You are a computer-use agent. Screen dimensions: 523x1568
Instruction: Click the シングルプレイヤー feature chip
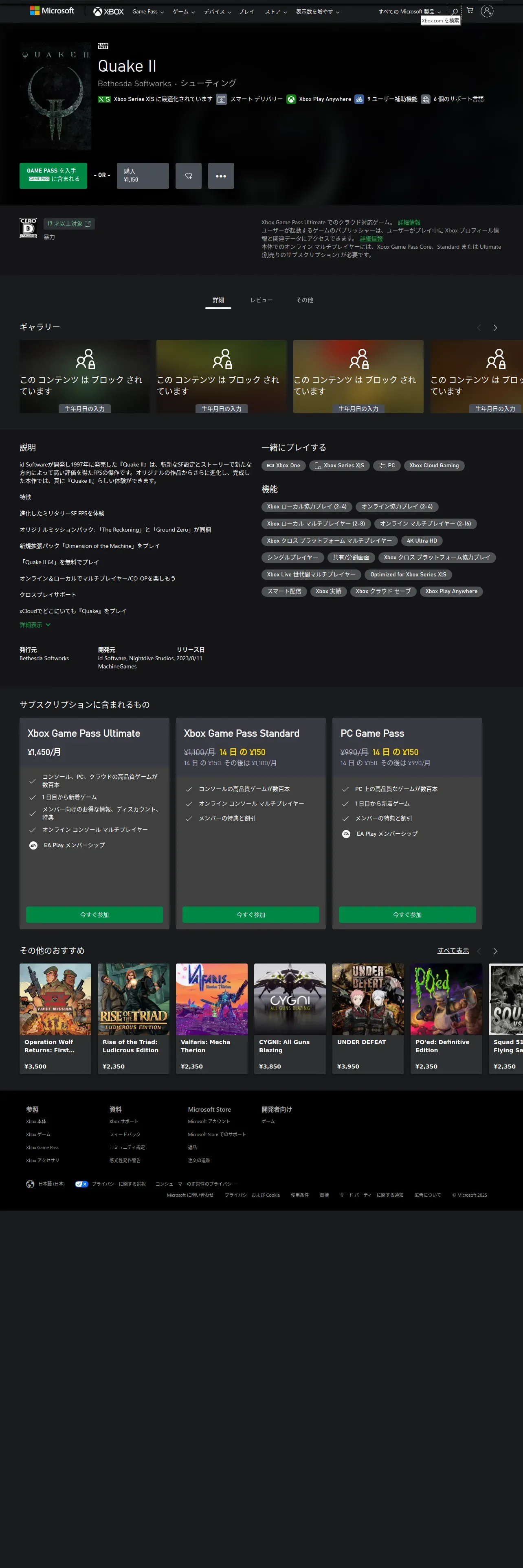click(292, 558)
